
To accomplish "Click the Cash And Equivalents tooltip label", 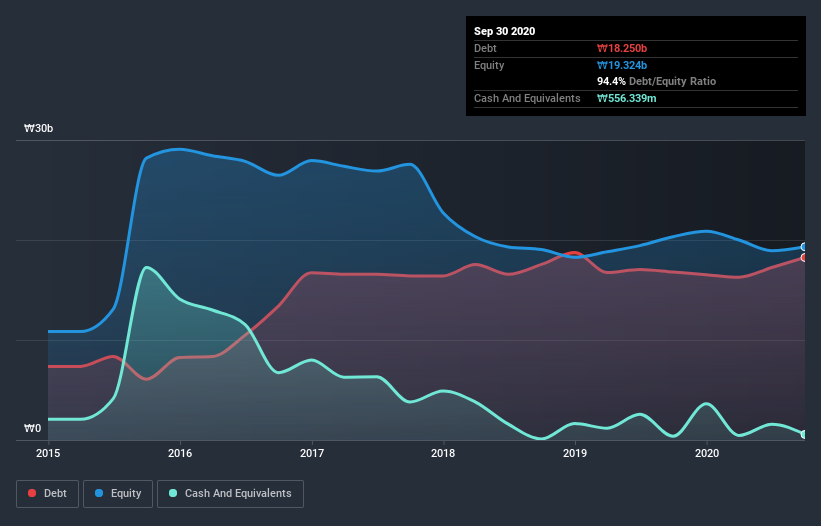I will [527, 99].
